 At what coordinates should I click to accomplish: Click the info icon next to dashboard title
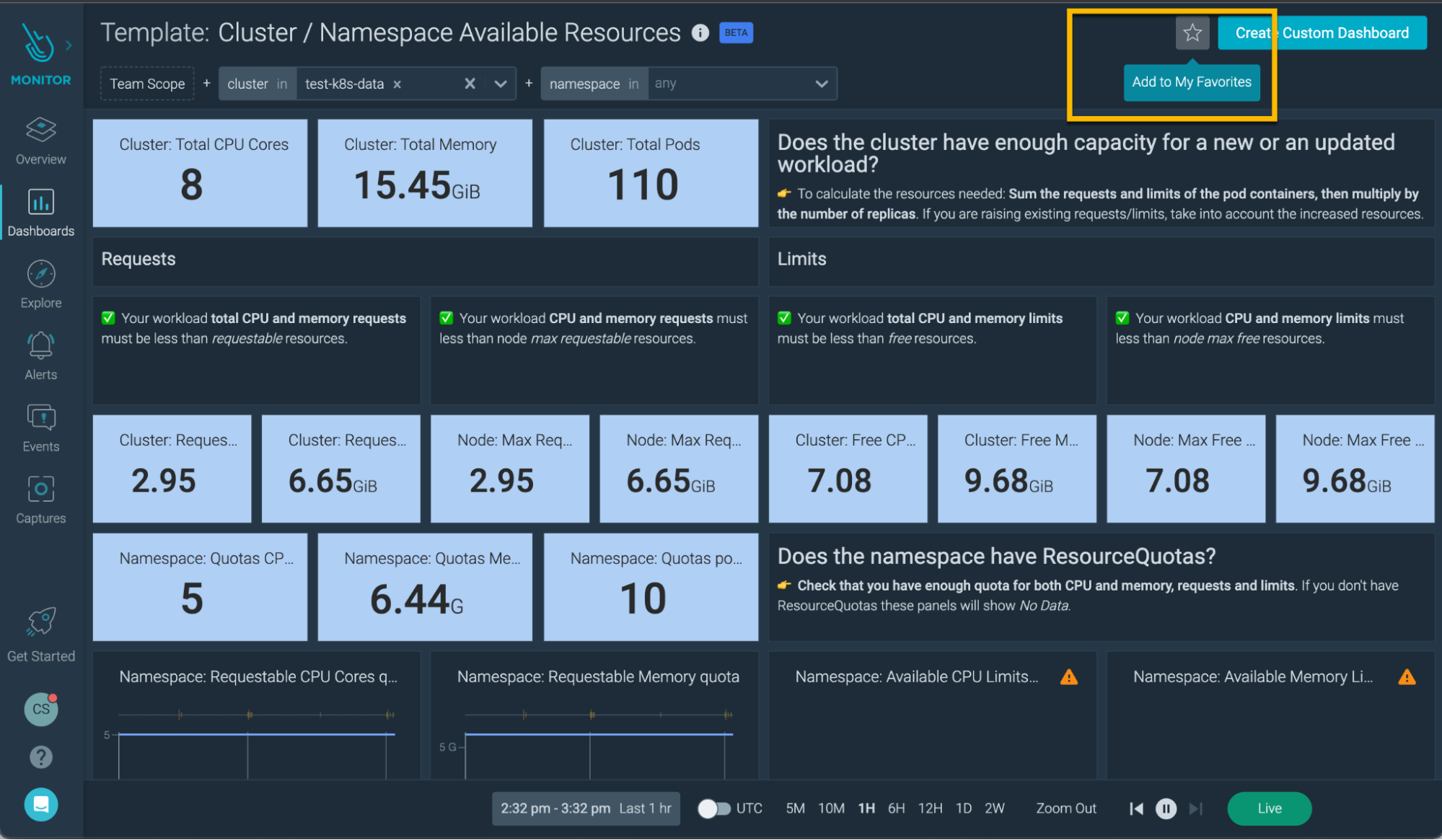[699, 32]
